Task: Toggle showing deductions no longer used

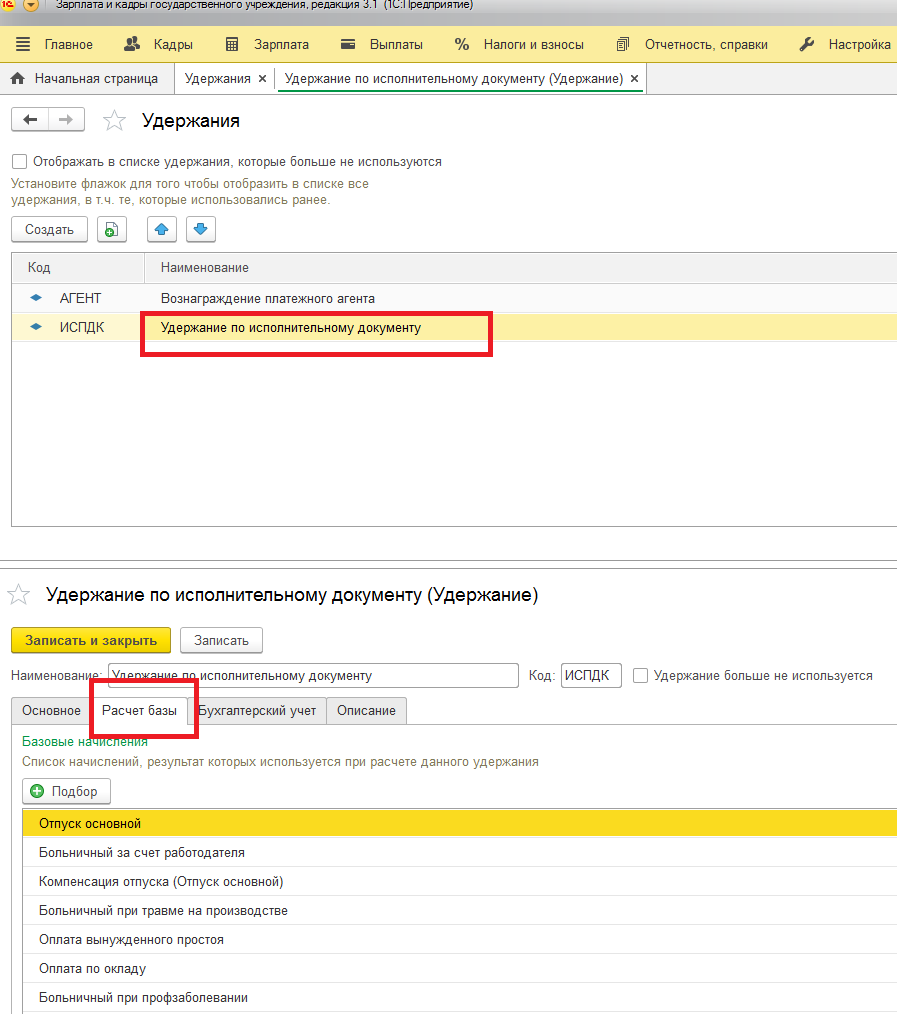Action: coord(19,162)
